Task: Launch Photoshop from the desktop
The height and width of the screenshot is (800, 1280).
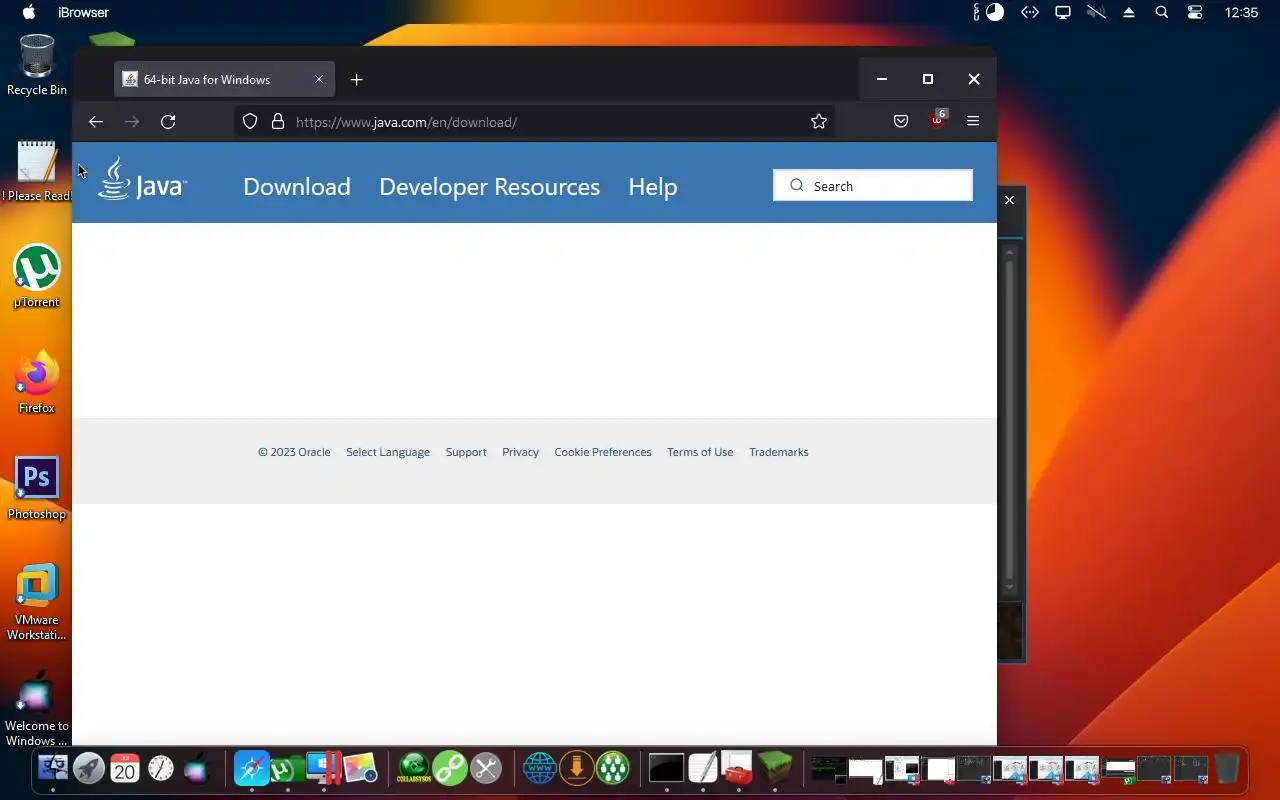Action: coord(37,489)
